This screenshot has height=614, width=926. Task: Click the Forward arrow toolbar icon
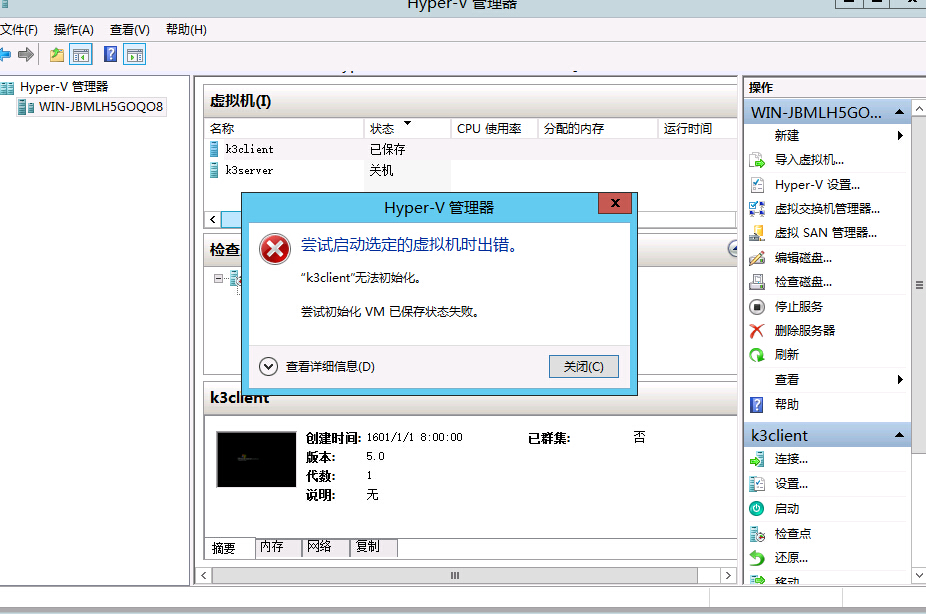click(x=25, y=55)
